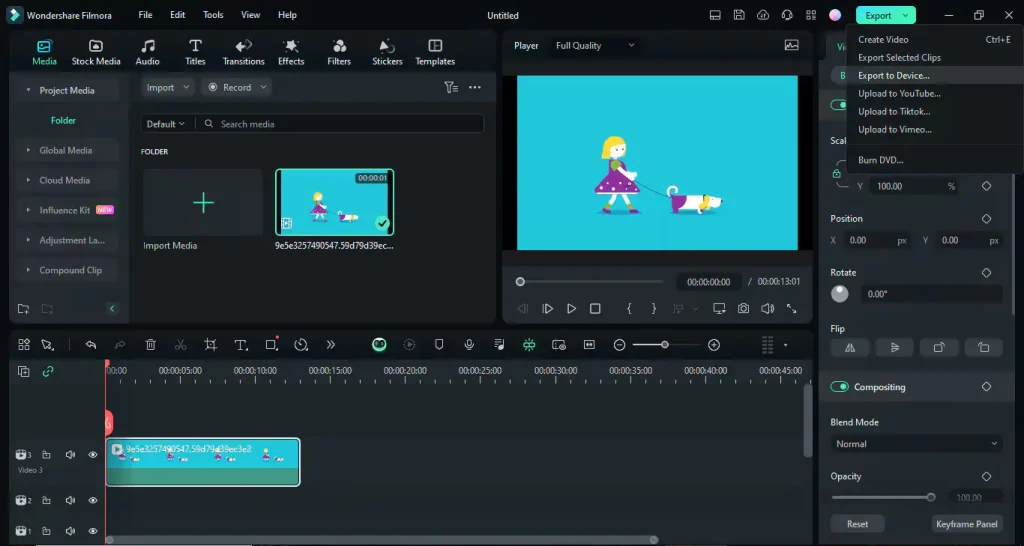Open the Stickers tab
Viewport: 1024px width, 546px height.
click(387, 52)
